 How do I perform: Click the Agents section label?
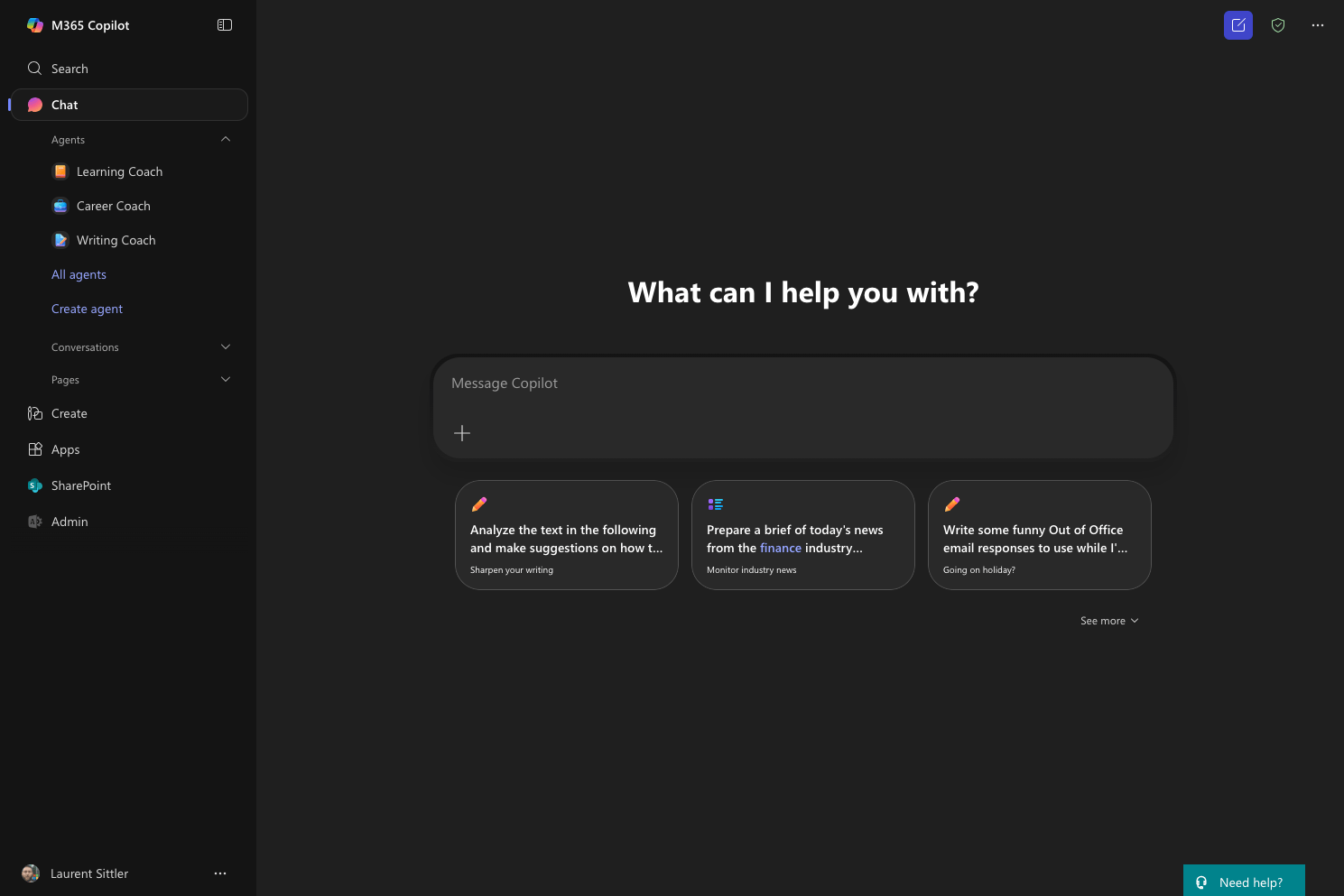click(68, 140)
